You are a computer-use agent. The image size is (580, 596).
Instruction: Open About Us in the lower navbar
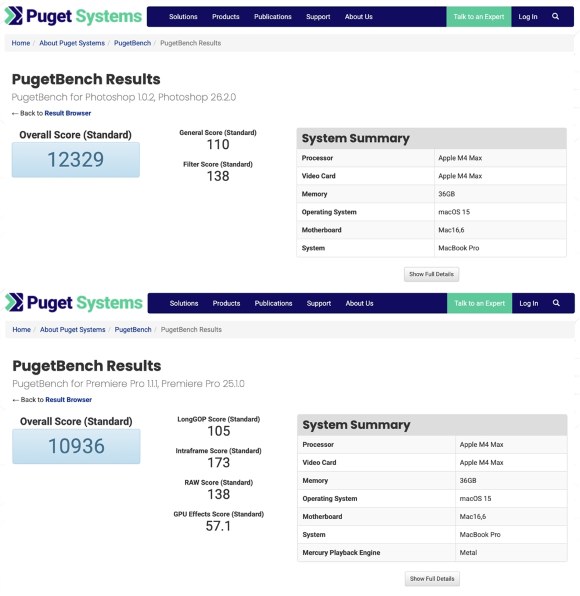tap(360, 303)
